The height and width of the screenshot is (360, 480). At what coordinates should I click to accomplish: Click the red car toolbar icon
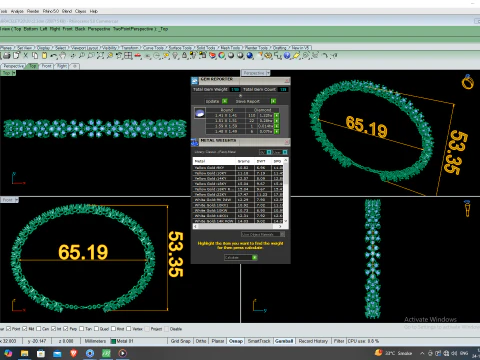coord(138,56)
